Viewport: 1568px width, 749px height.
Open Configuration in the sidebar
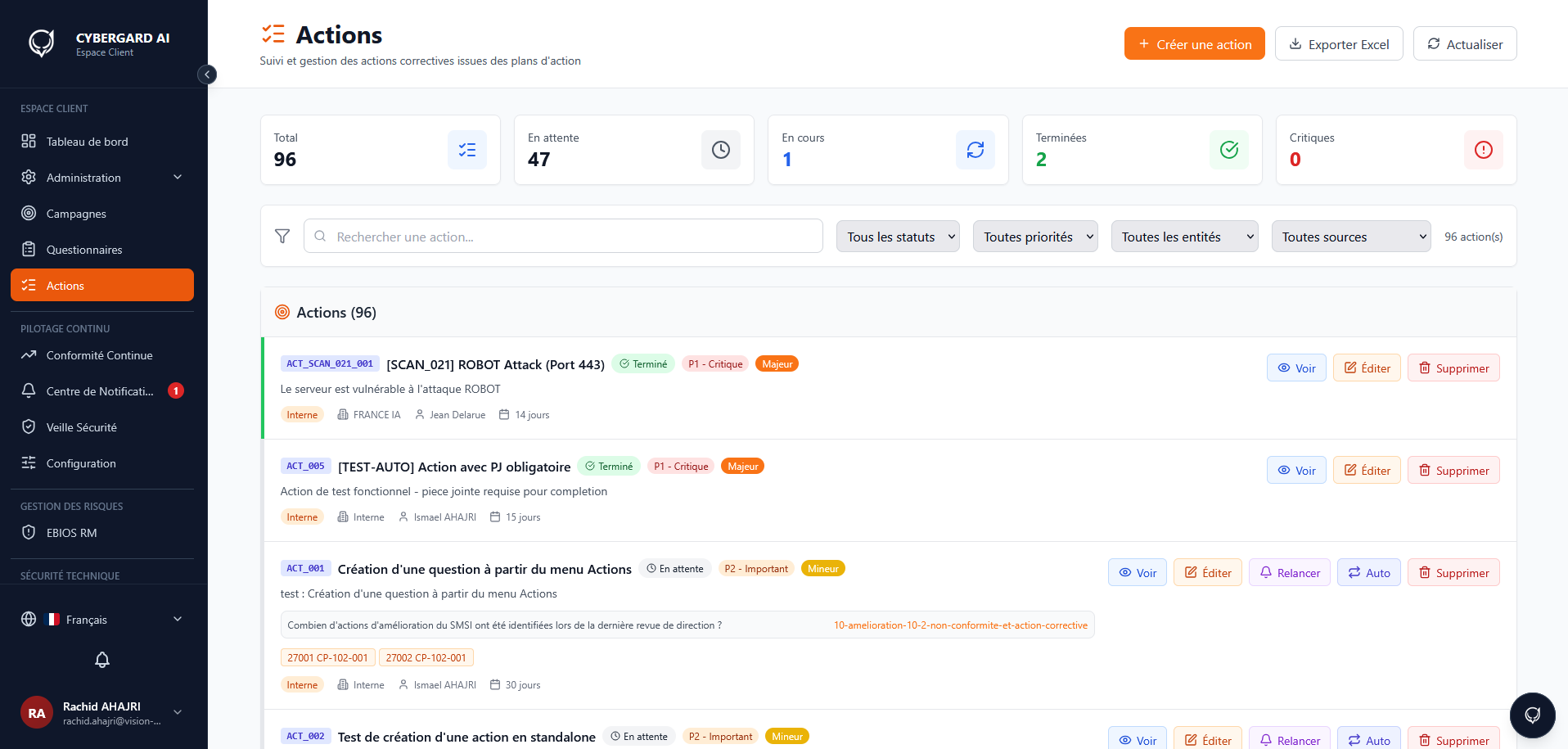tap(102, 463)
